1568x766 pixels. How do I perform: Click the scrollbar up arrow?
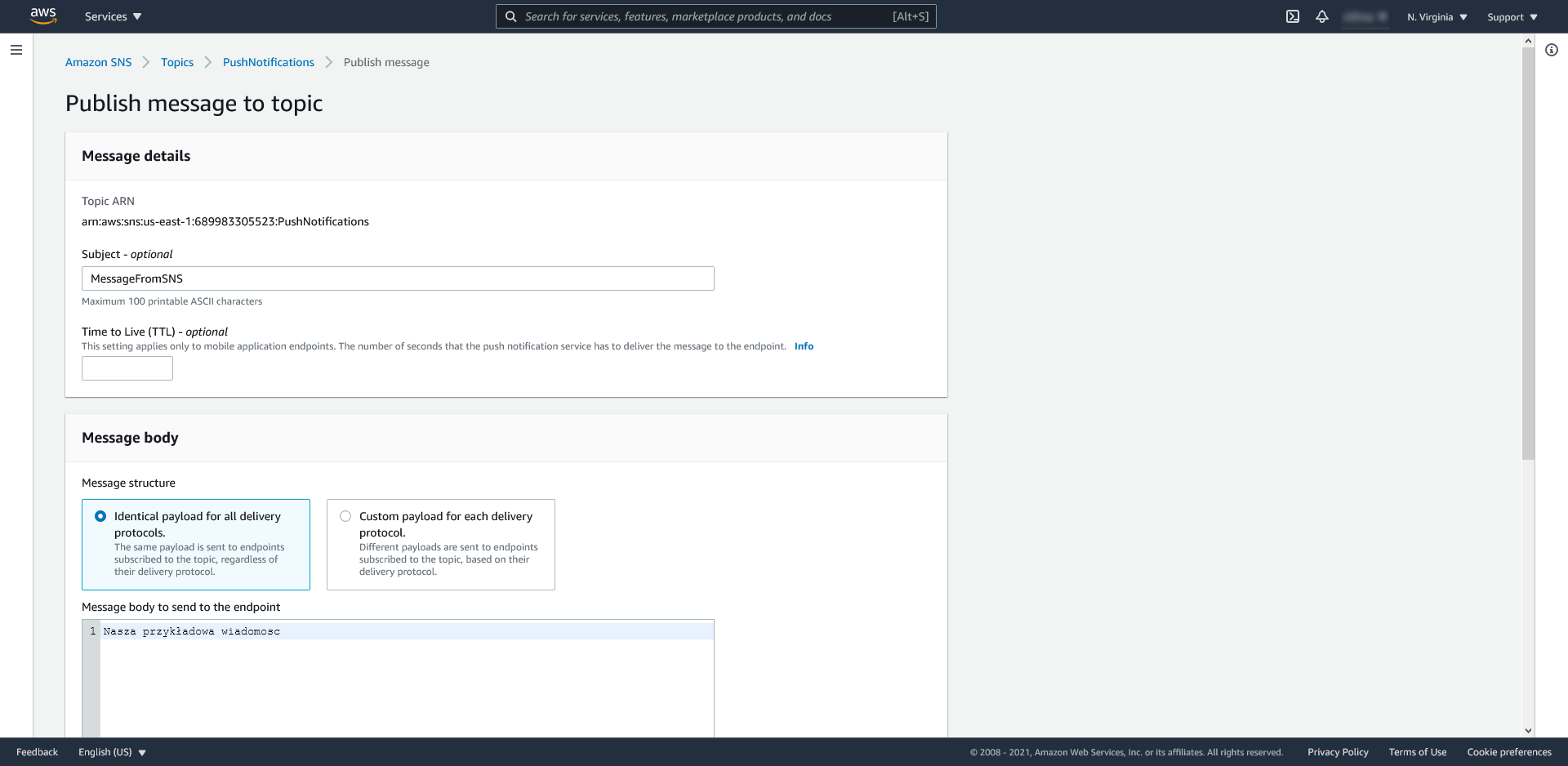tap(1528, 41)
